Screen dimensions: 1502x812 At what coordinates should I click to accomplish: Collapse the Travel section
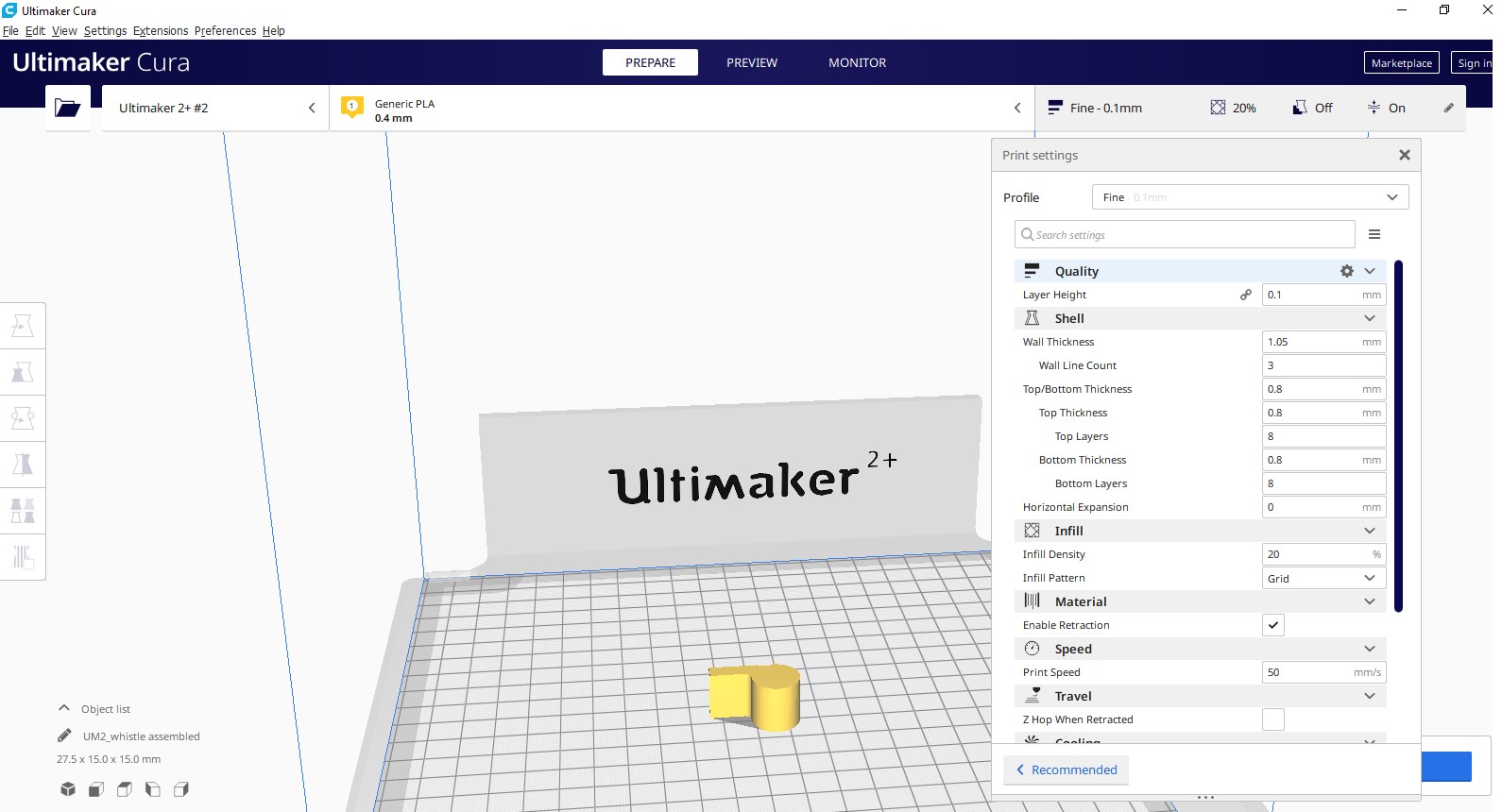(x=1370, y=696)
